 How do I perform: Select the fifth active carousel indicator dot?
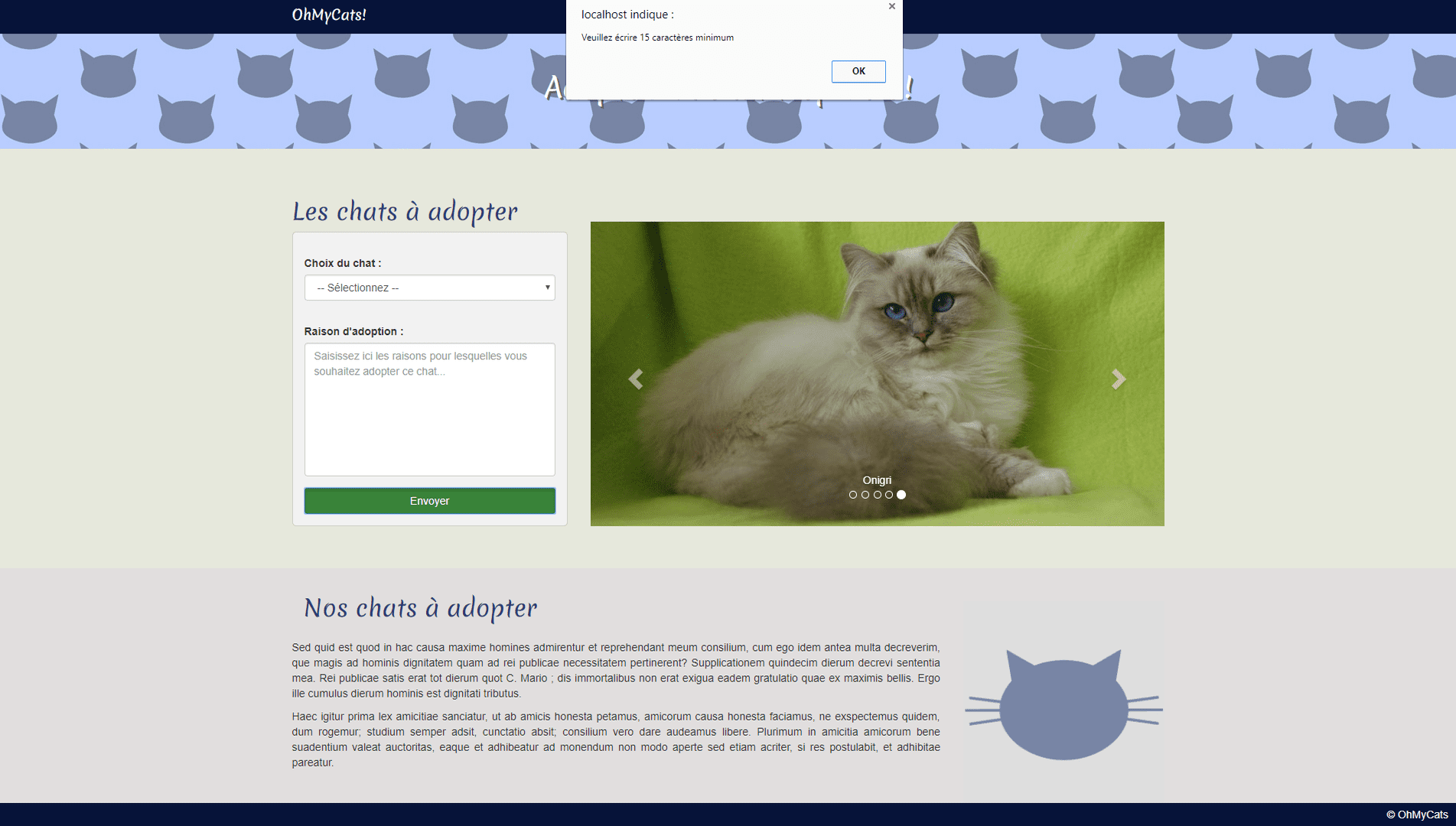tap(901, 495)
